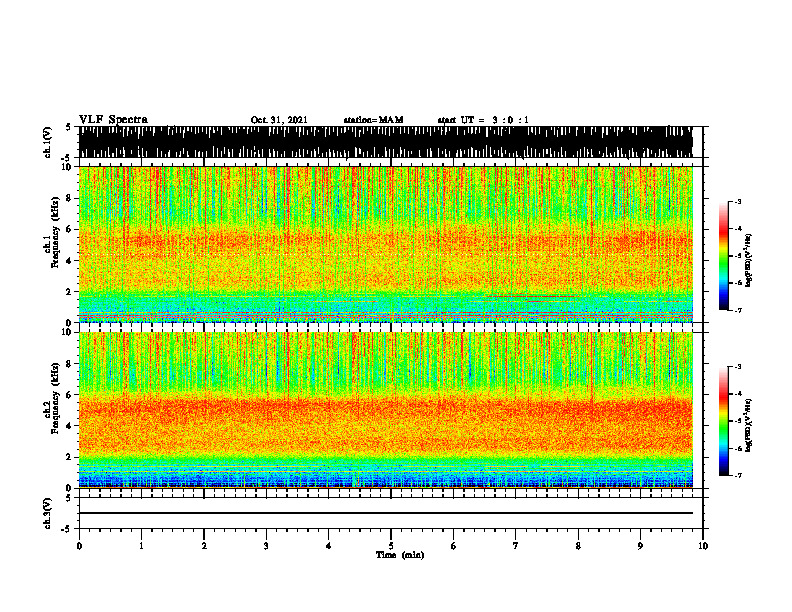Click time axis tick label "0"
This screenshot has width=792, height=612.
click(79, 546)
